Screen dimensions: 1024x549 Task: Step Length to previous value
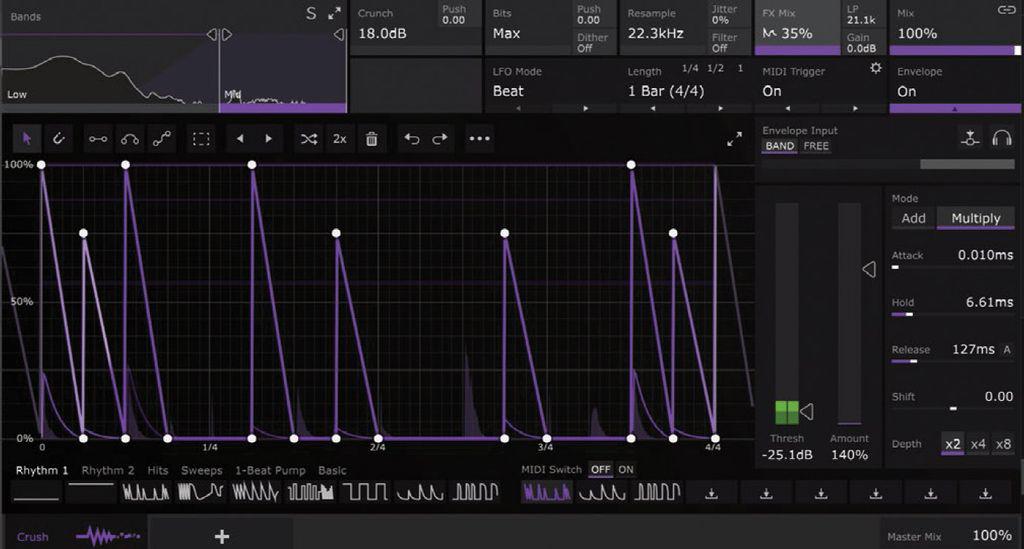point(653,108)
